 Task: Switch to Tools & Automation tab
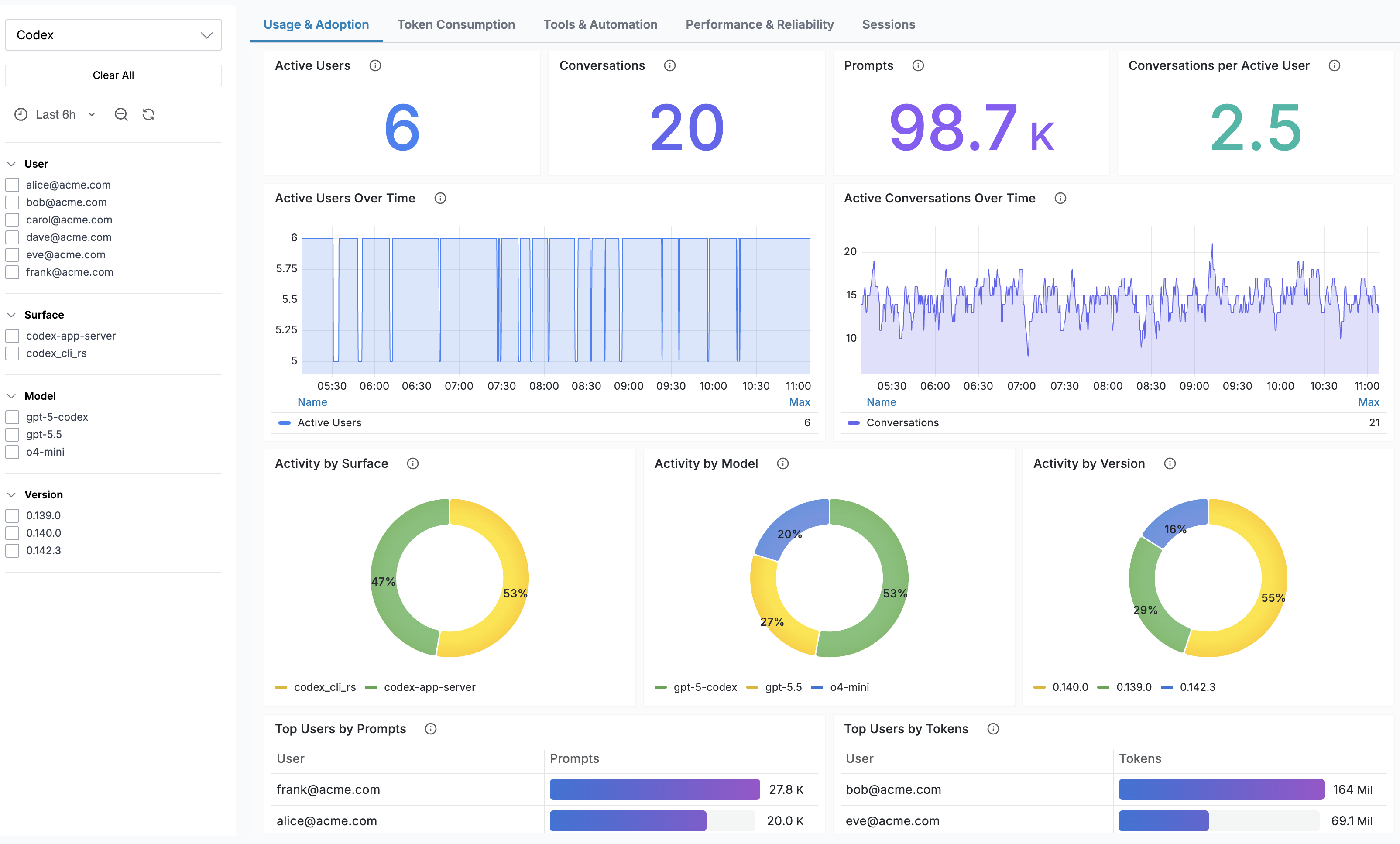[x=600, y=24]
